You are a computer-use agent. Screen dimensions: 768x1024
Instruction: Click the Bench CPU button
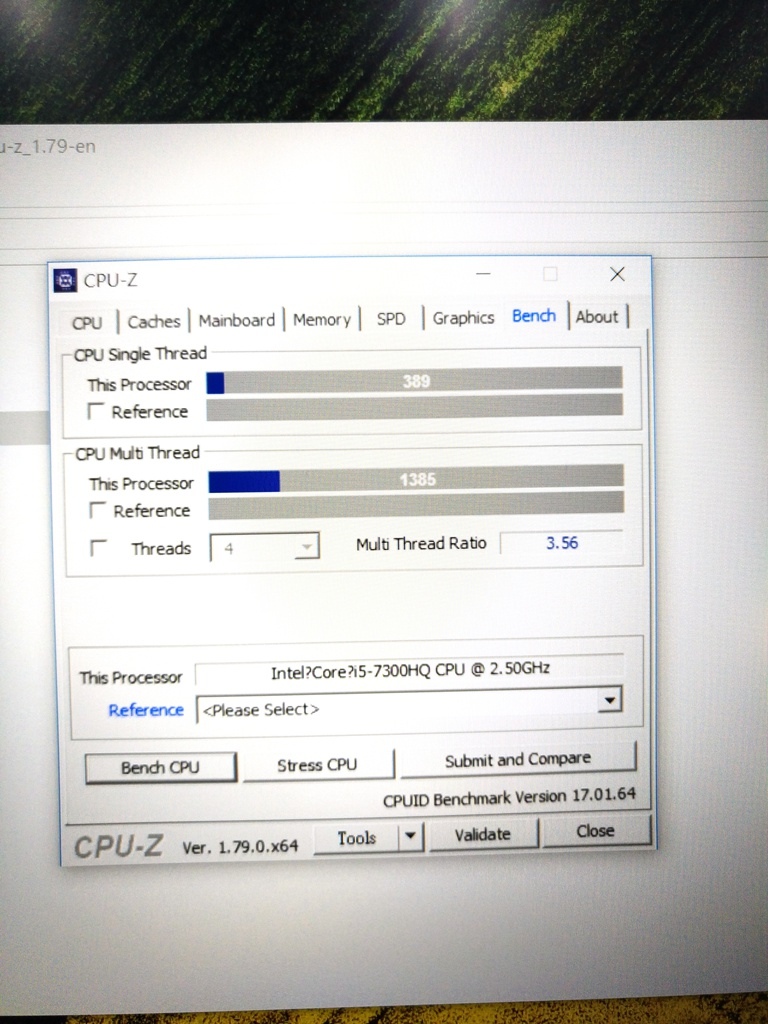[160, 767]
